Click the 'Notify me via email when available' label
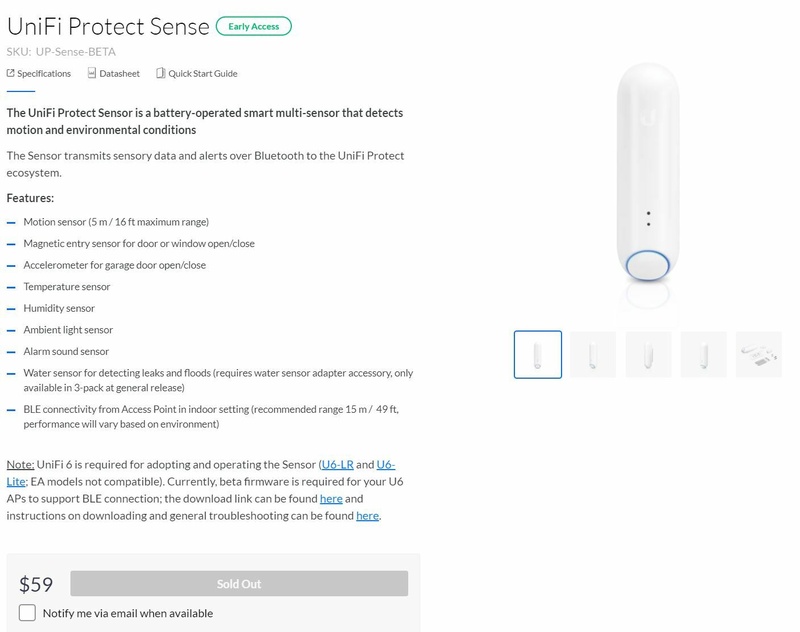Image resolution: width=800 pixels, height=632 pixels. (x=127, y=613)
